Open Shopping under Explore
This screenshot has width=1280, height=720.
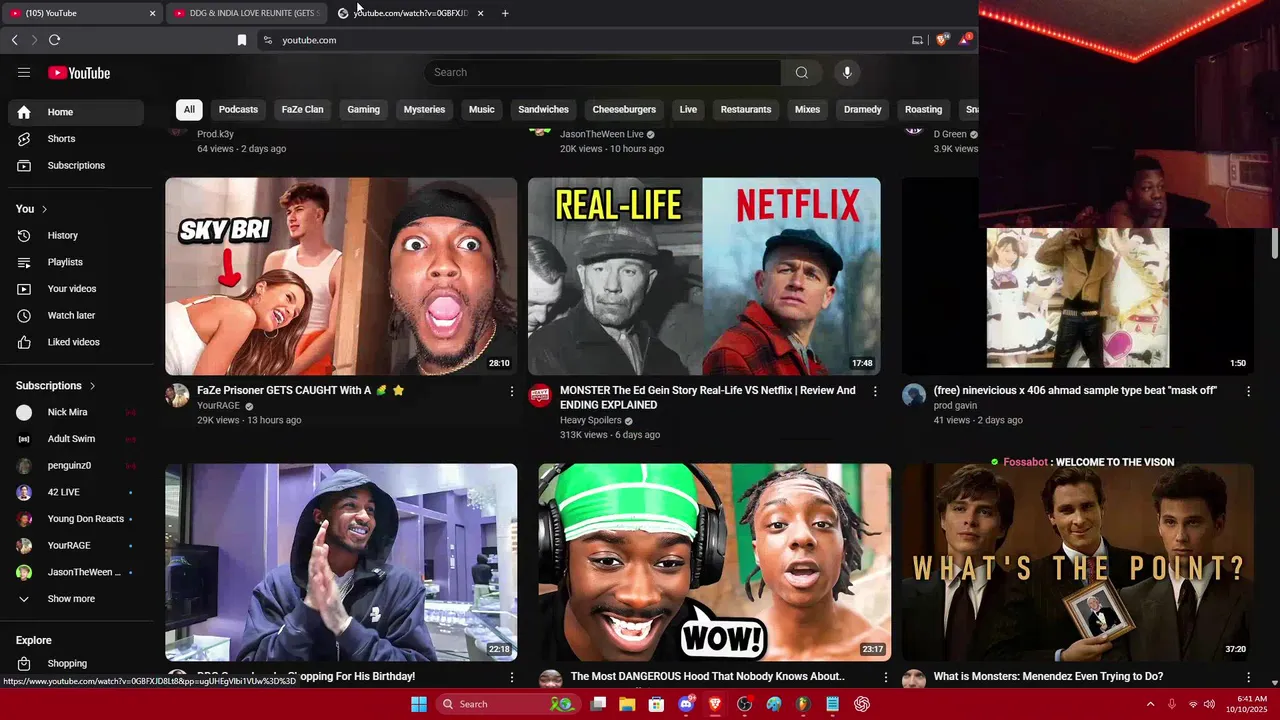(76, 663)
